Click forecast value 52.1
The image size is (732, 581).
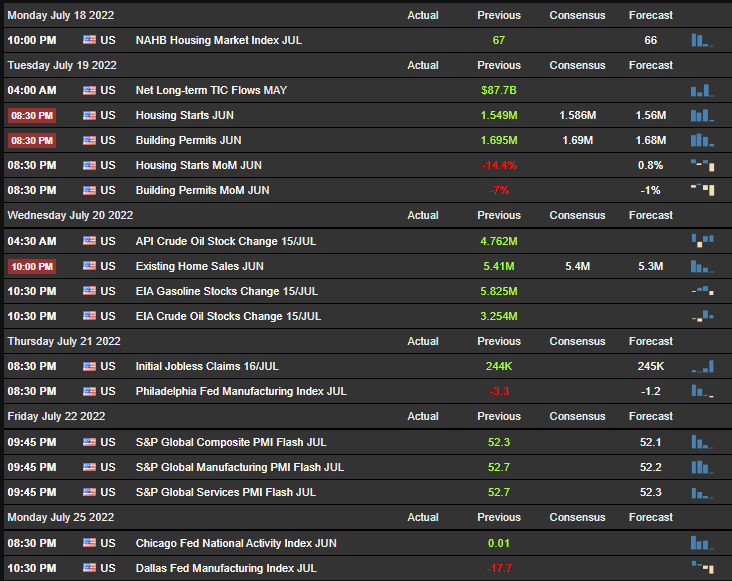(x=650, y=442)
